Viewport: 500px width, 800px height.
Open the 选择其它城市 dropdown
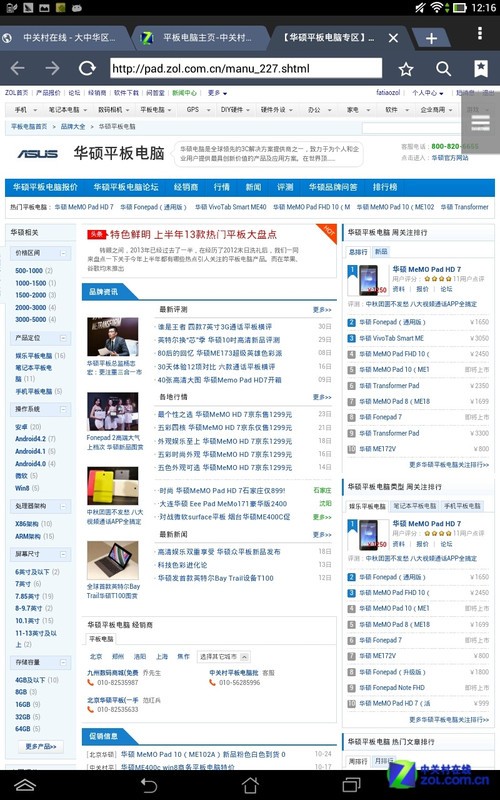click(x=223, y=657)
